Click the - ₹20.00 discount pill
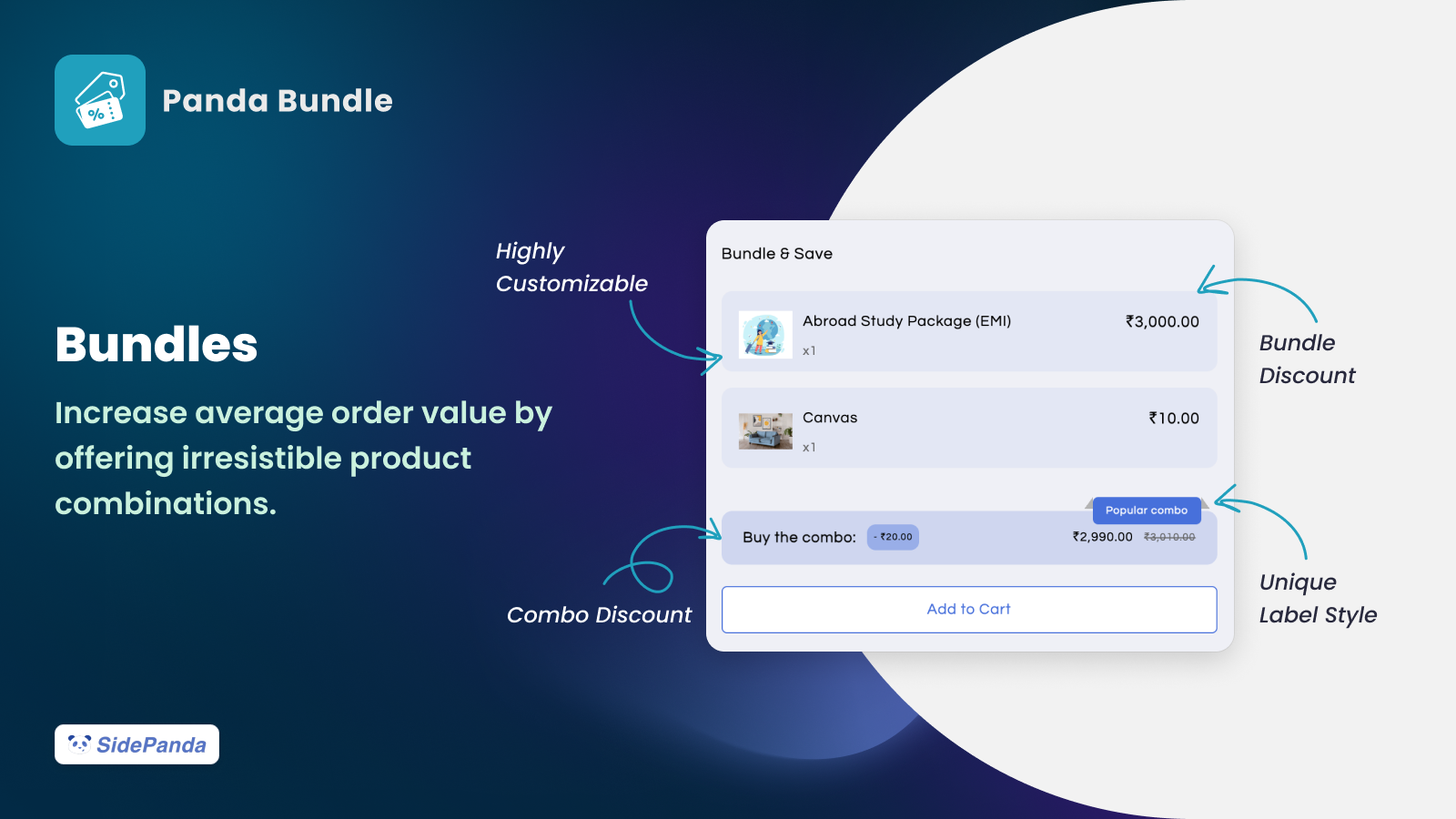The height and width of the screenshot is (819, 1456). [x=893, y=537]
